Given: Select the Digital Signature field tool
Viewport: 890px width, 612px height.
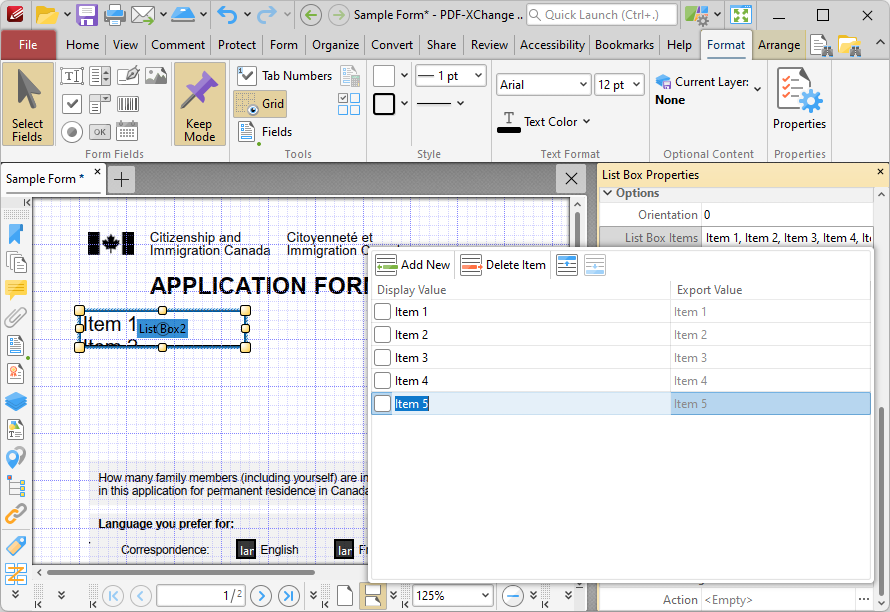Looking at the screenshot, I should (x=128, y=76).
